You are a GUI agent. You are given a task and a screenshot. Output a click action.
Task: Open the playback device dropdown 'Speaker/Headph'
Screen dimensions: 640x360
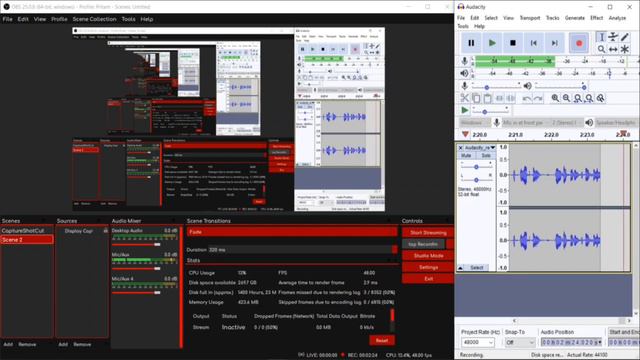tap(616, 122)
